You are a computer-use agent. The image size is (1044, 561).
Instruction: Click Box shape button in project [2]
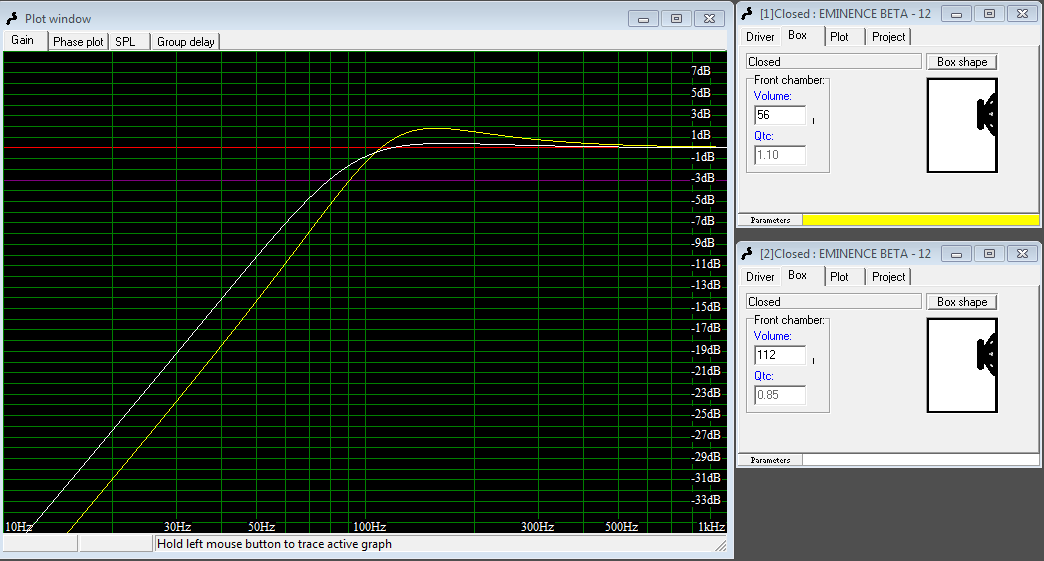[961, 302]
